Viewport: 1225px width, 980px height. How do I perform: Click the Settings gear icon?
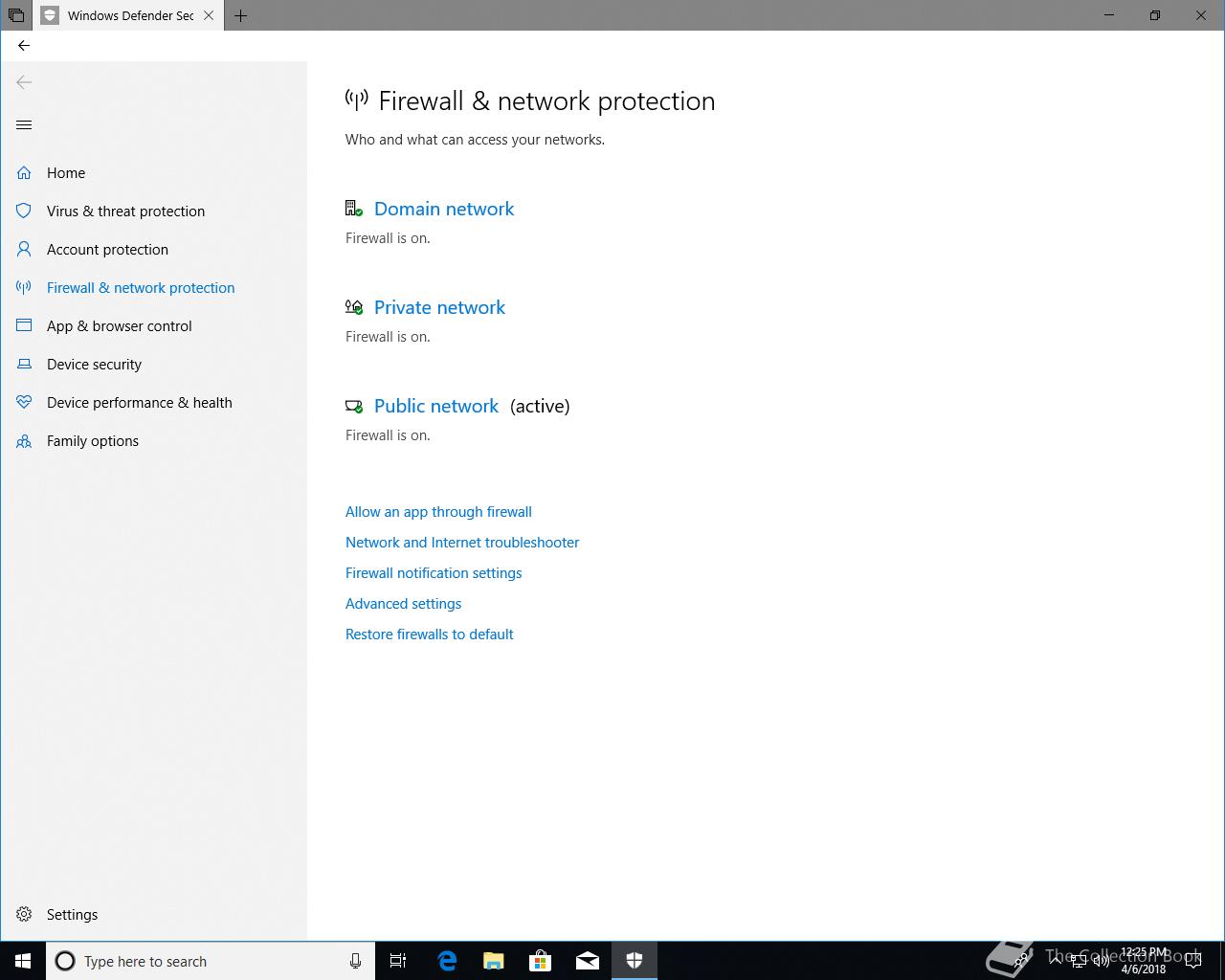tap(24, 915)
